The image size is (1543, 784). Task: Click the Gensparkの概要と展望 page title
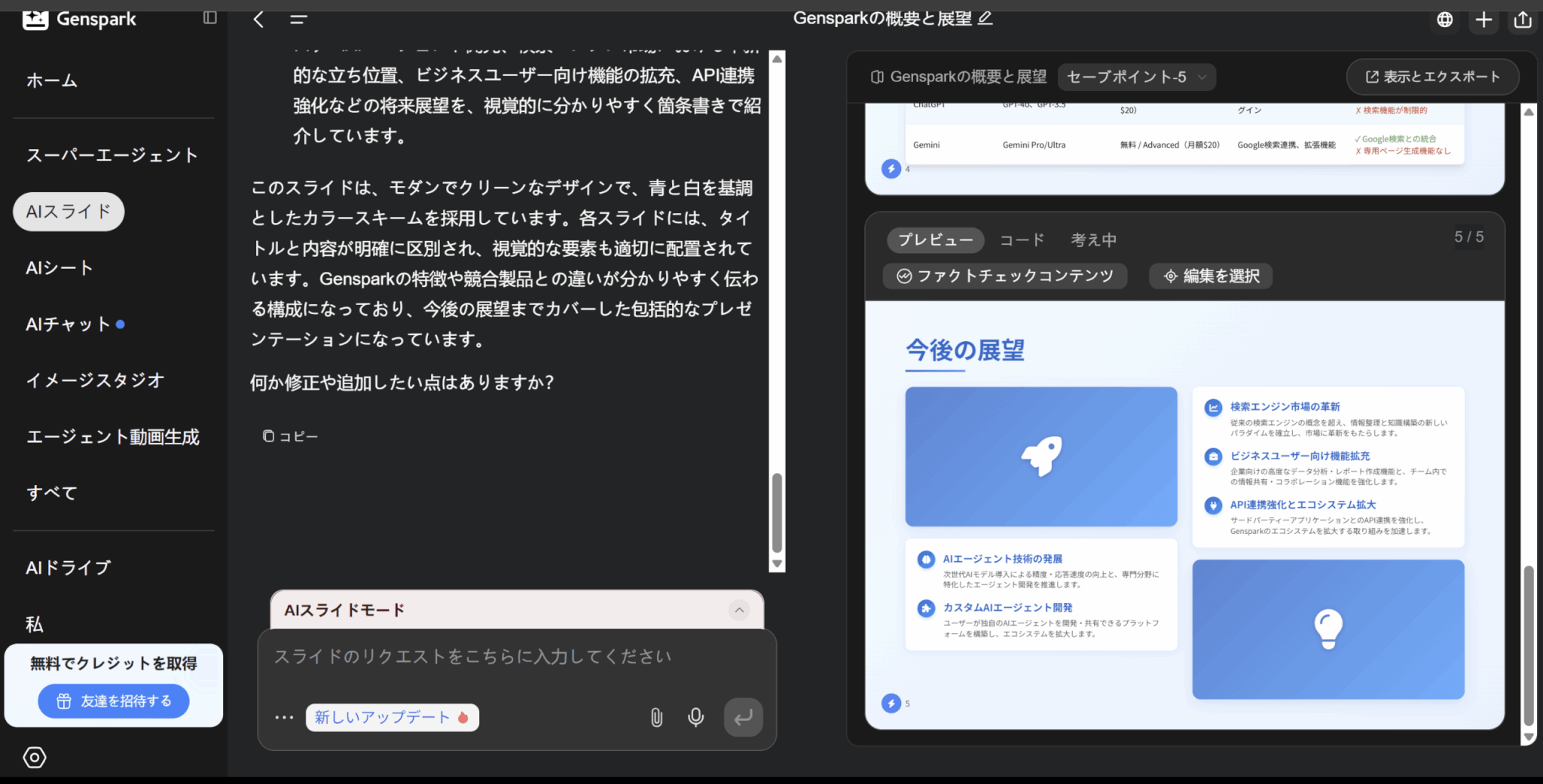click(x=882, y=18)
